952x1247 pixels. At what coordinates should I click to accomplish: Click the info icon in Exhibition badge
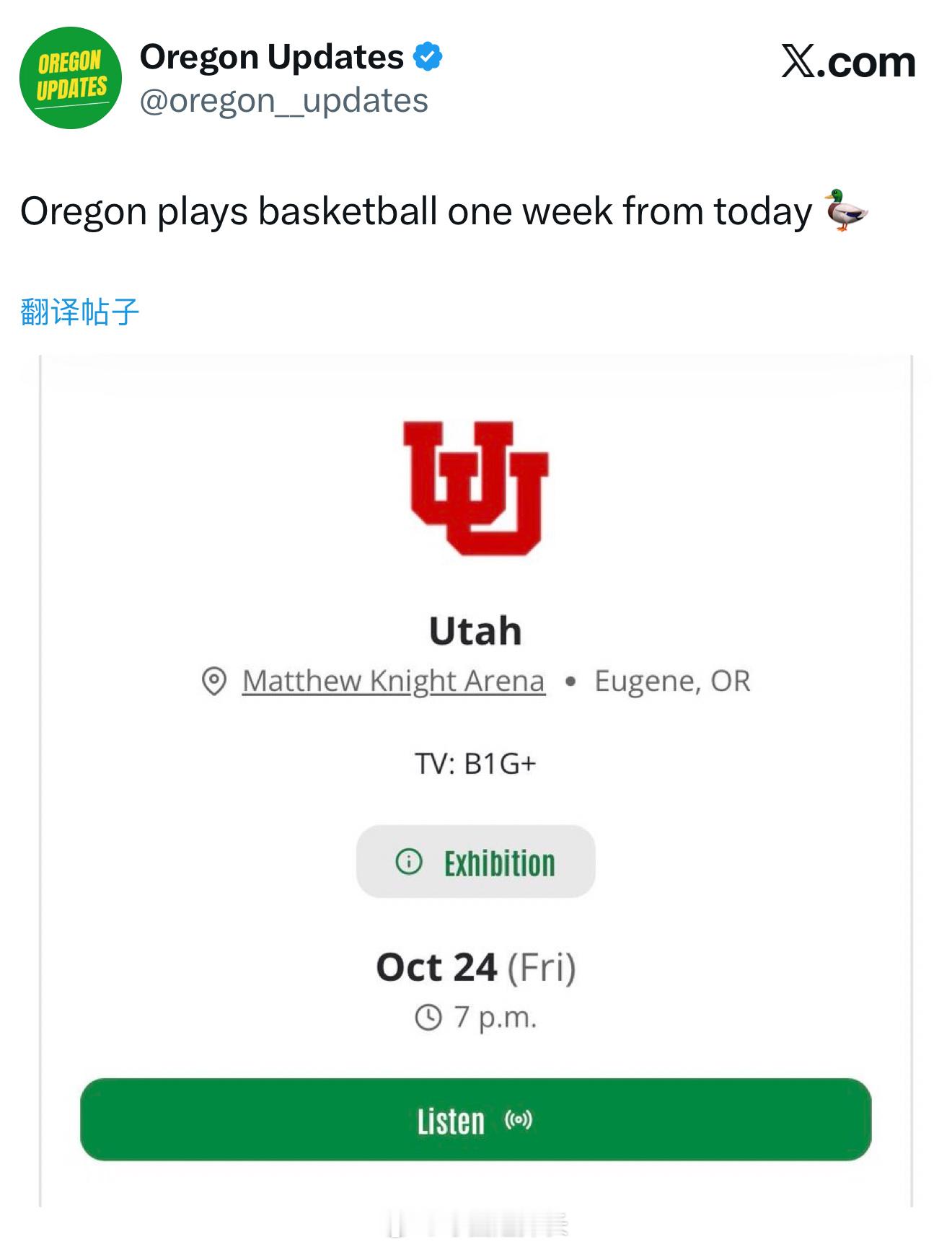[409, 861]
